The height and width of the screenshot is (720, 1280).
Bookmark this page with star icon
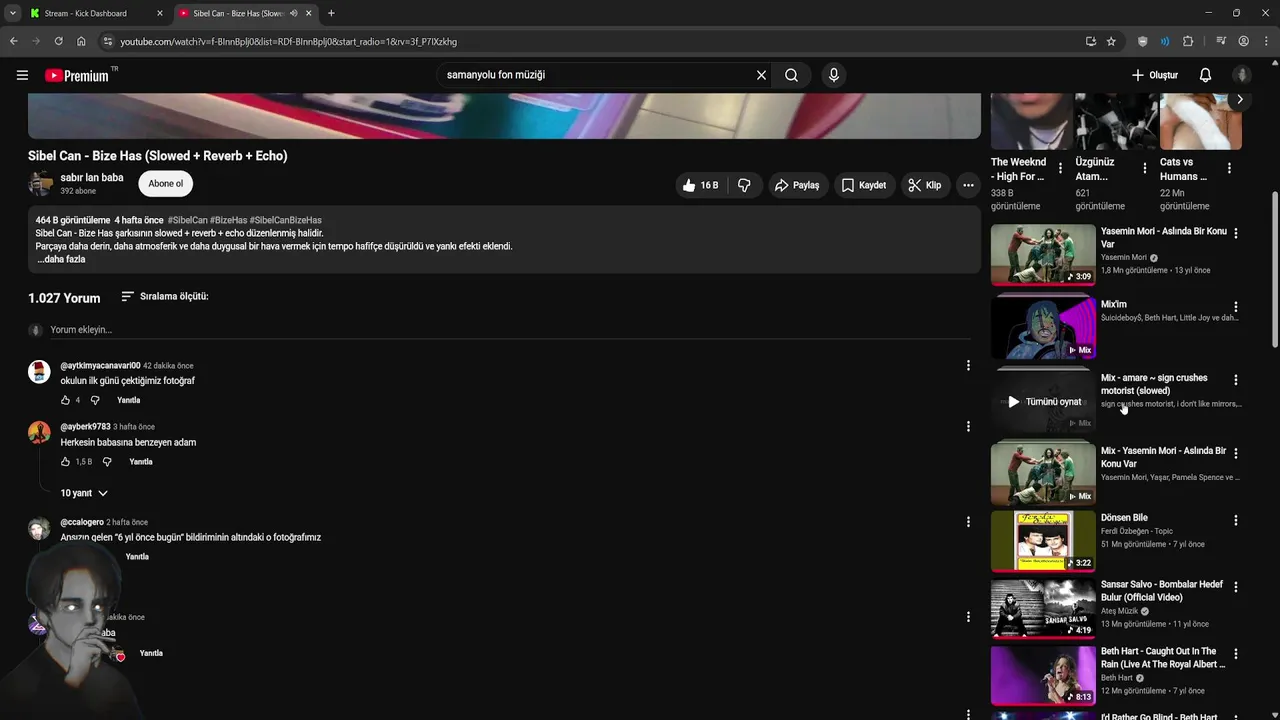(1111, 41)
